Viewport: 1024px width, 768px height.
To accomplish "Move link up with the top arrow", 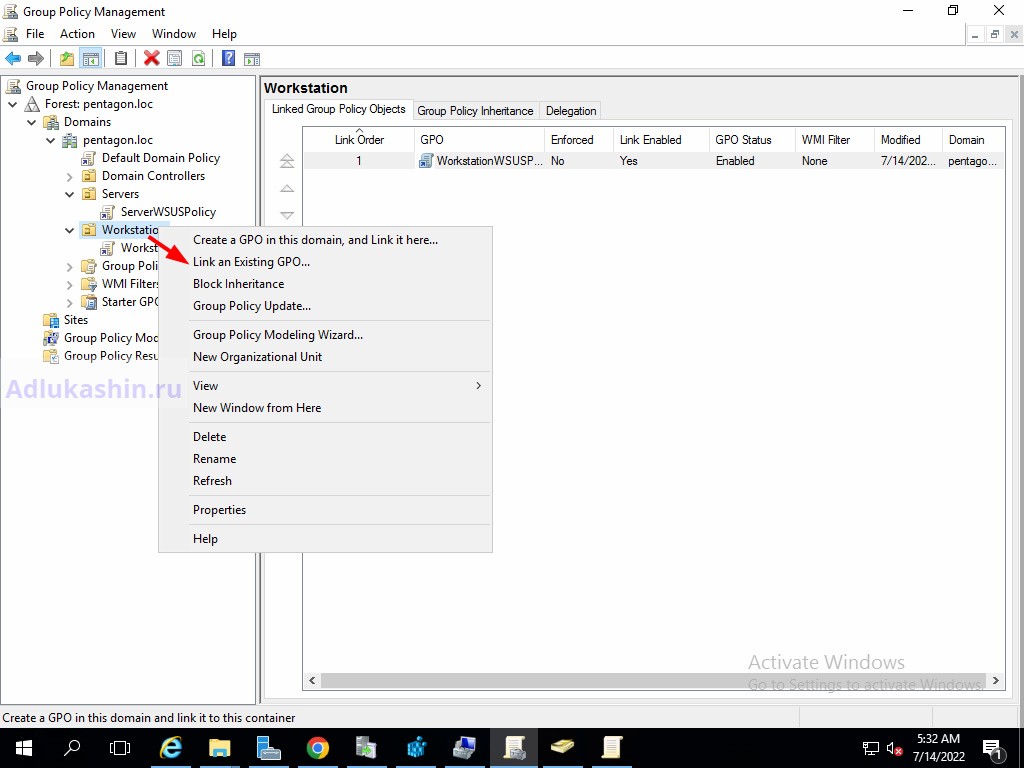I will click(x=287, y=161).
